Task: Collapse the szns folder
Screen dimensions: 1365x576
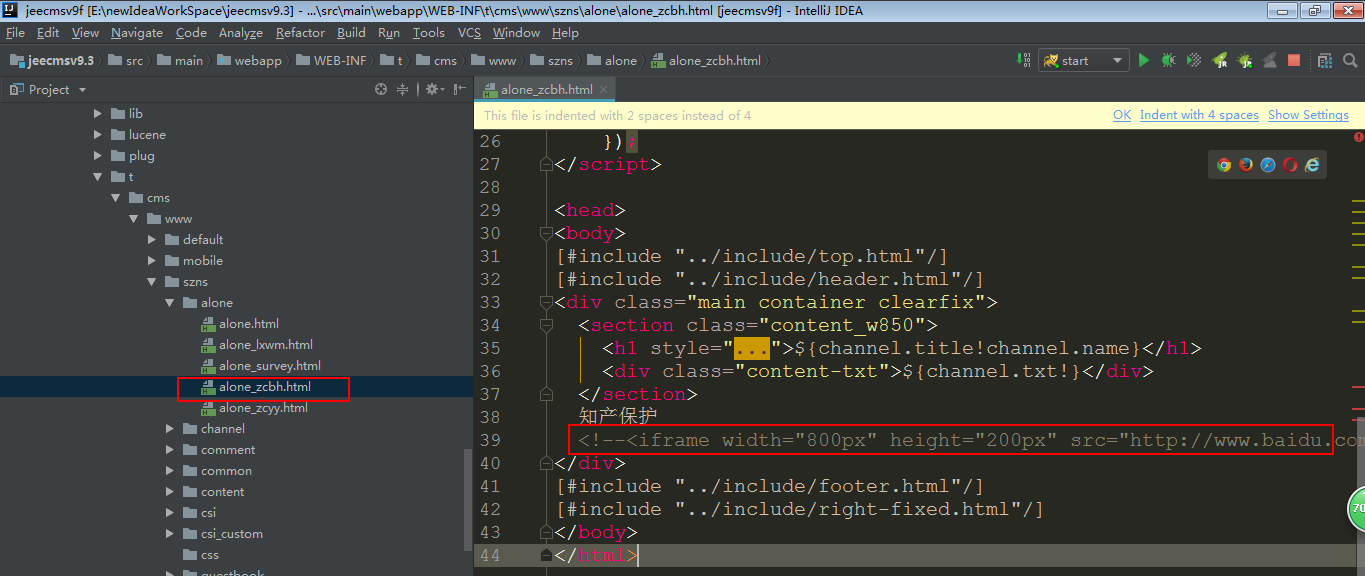Action: point(152,282)
